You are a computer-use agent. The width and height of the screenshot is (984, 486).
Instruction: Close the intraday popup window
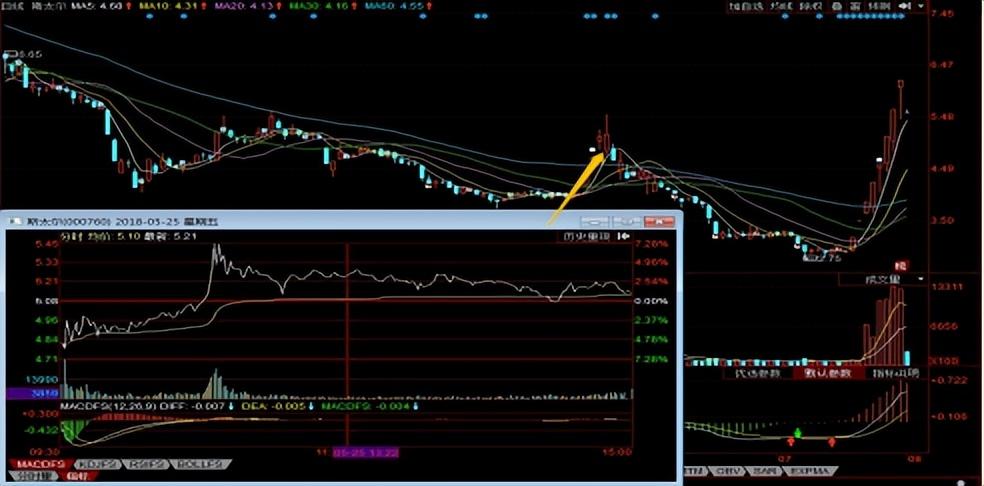coord(659,221)
